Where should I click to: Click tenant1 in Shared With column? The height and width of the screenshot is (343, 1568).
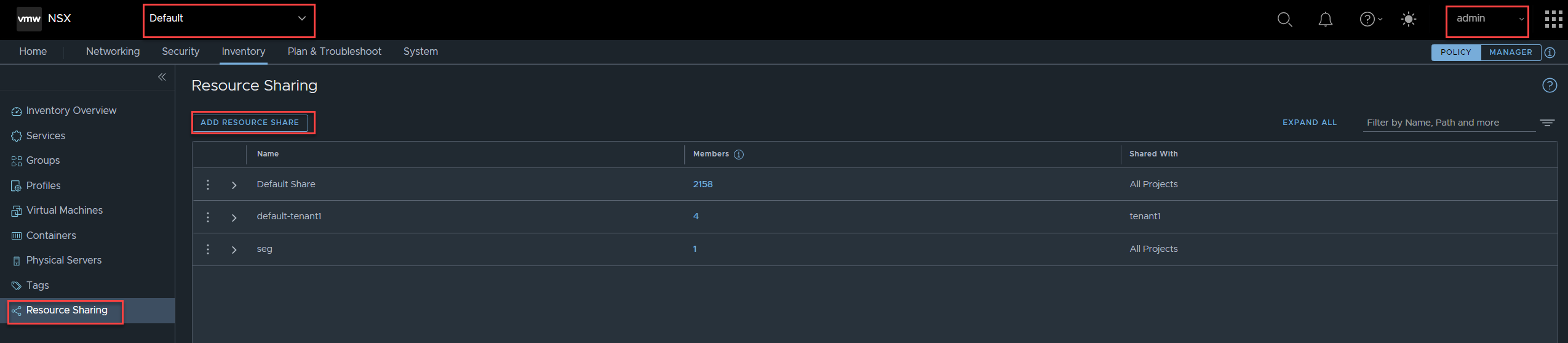point(1145,216)
